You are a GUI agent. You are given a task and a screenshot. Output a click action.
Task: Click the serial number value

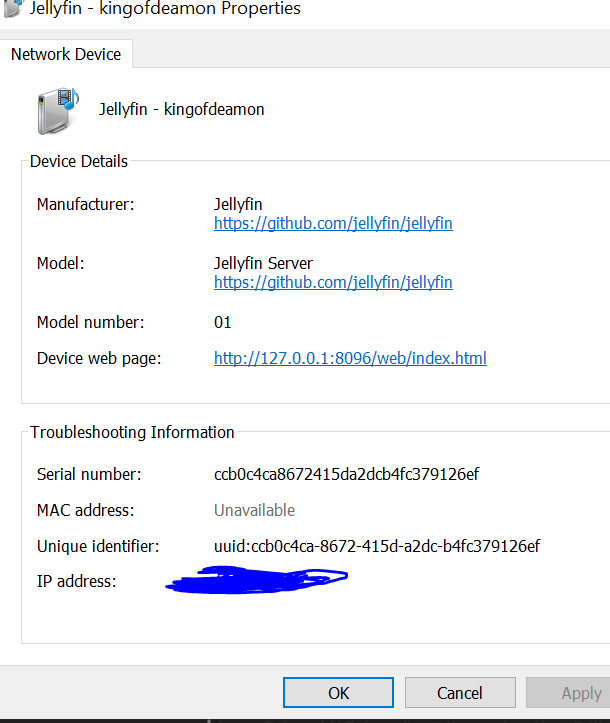tap(346, 474)
